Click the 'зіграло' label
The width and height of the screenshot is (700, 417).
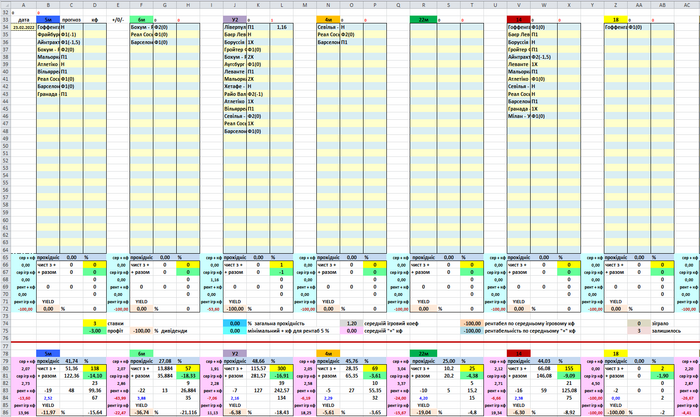(660, 323)
